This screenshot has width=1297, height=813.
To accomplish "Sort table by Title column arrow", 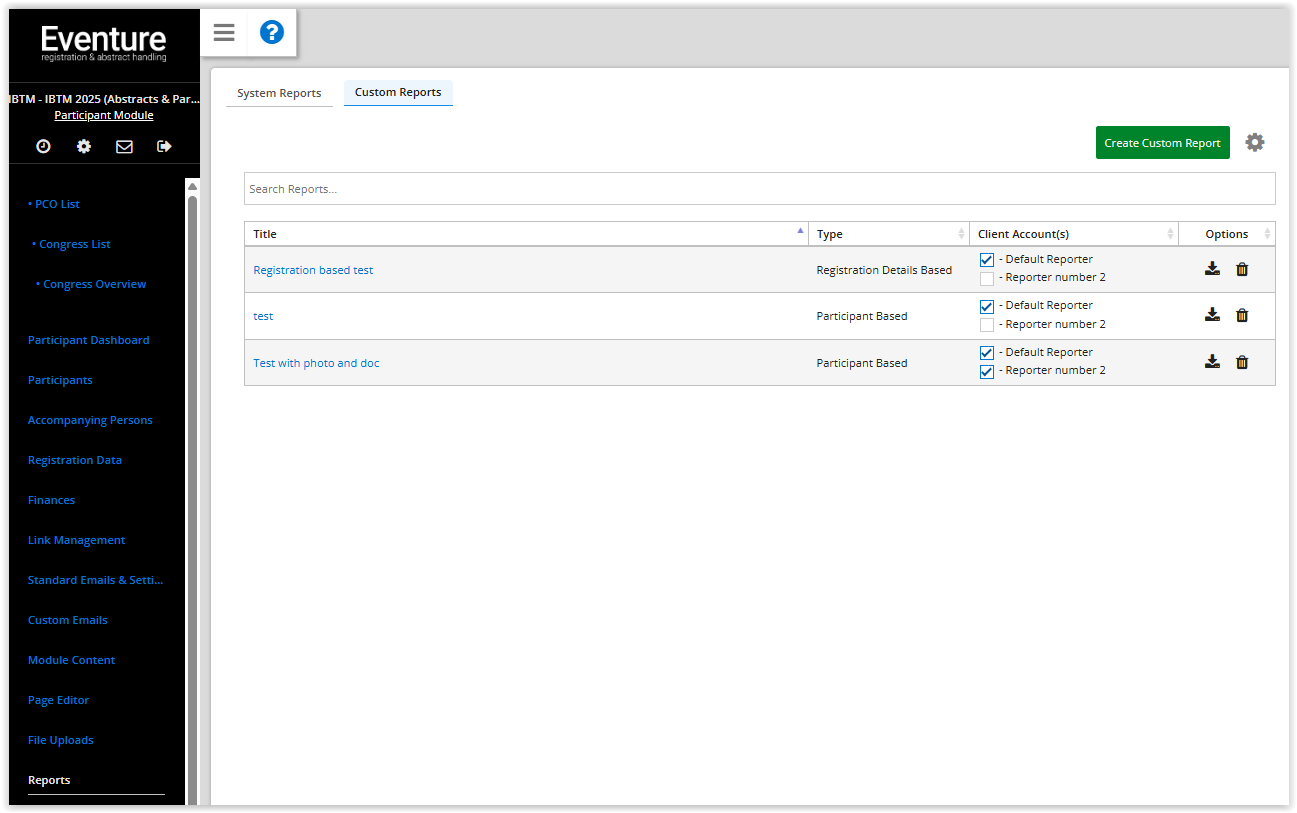I will (800, 232).
